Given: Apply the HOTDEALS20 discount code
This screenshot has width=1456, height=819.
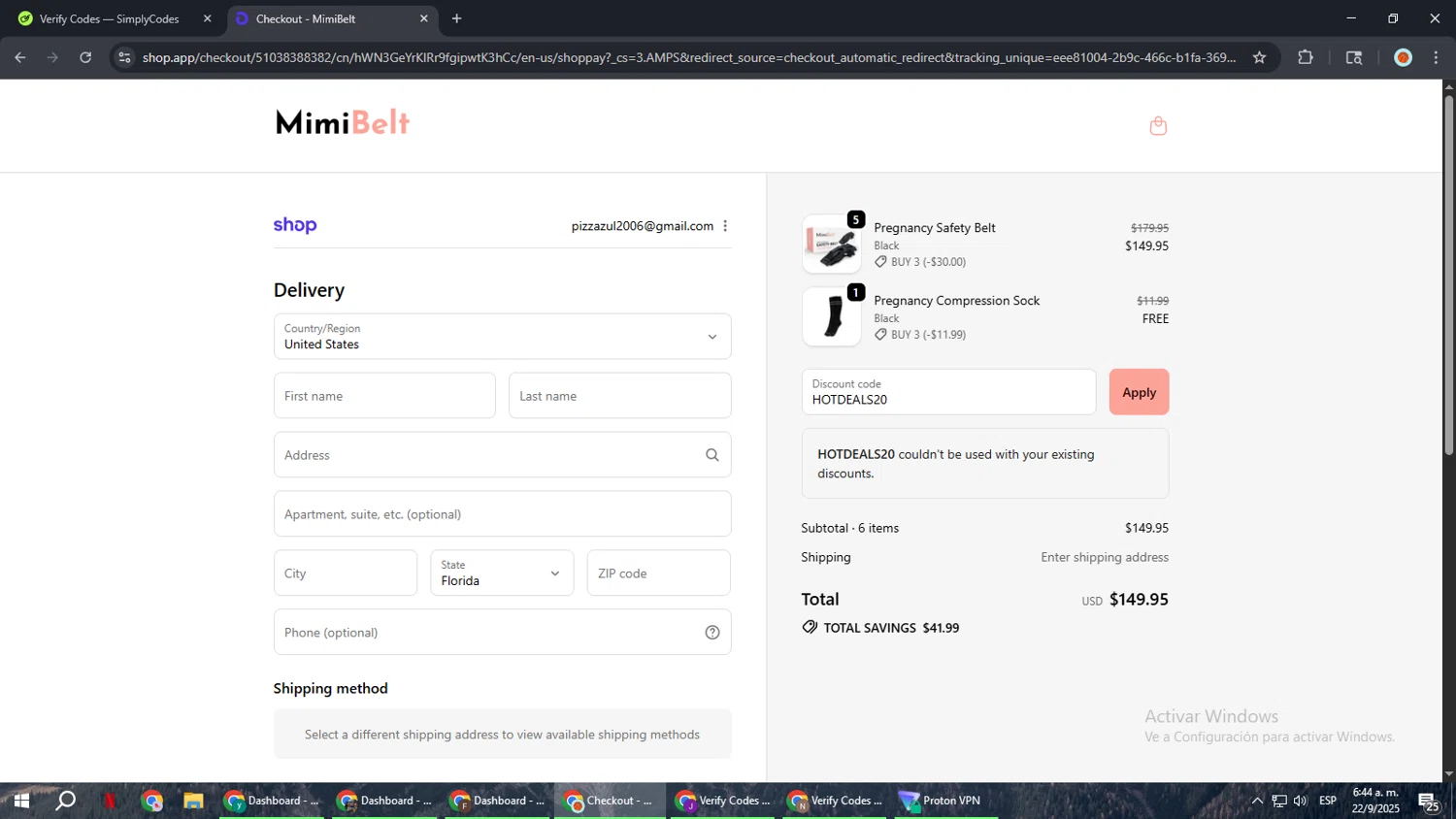Looking at the screenshot, I should tap(1139, 392).
